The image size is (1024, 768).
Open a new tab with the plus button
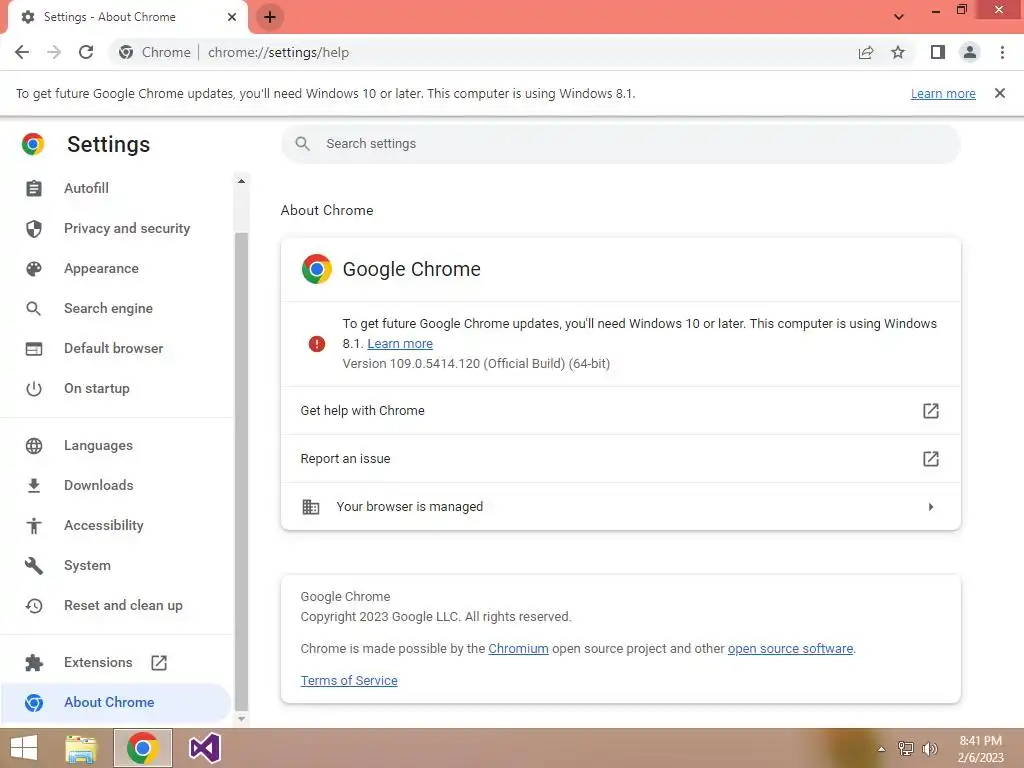point(270,17)
